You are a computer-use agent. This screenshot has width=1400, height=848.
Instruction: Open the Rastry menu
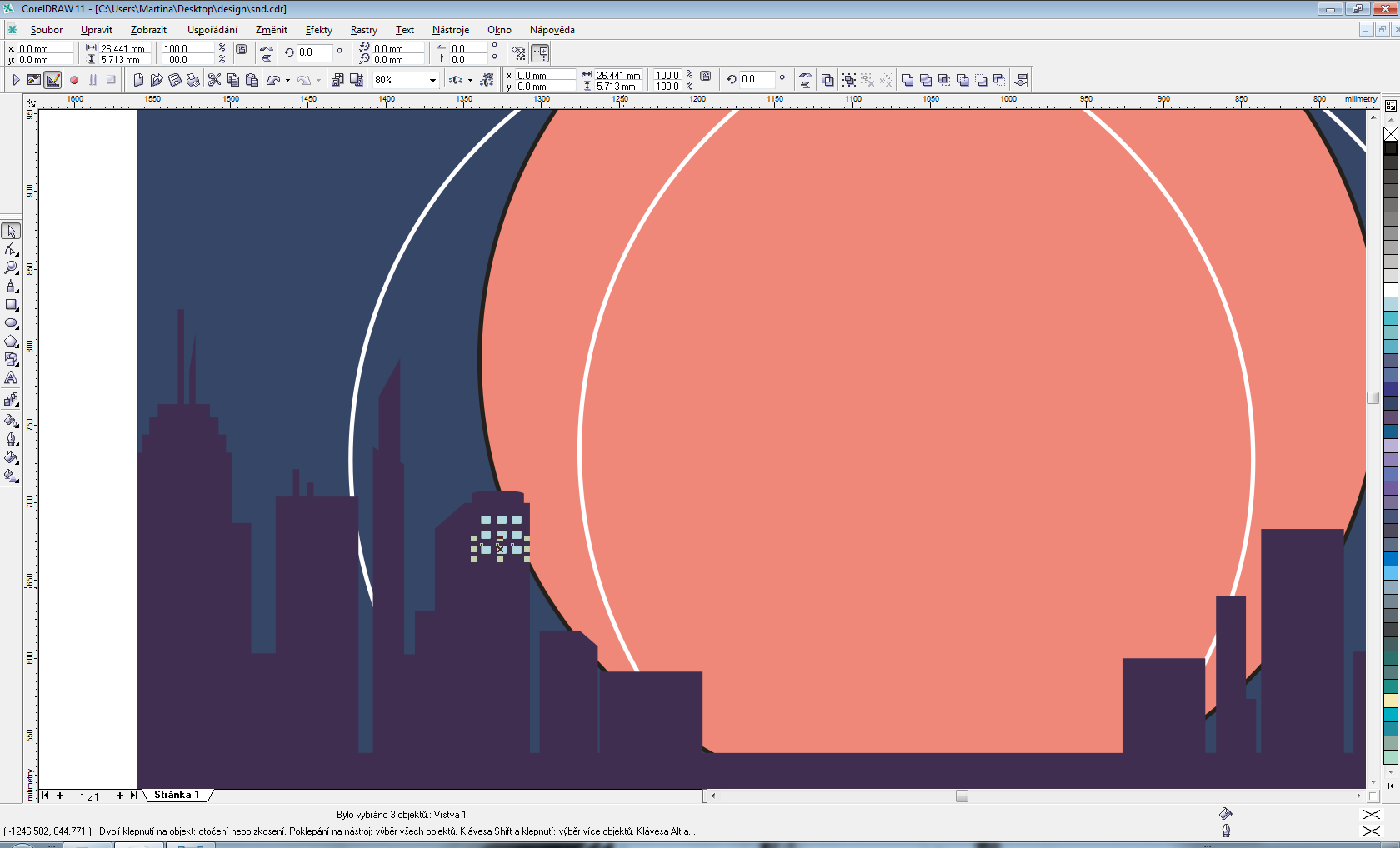click(363, 30)
